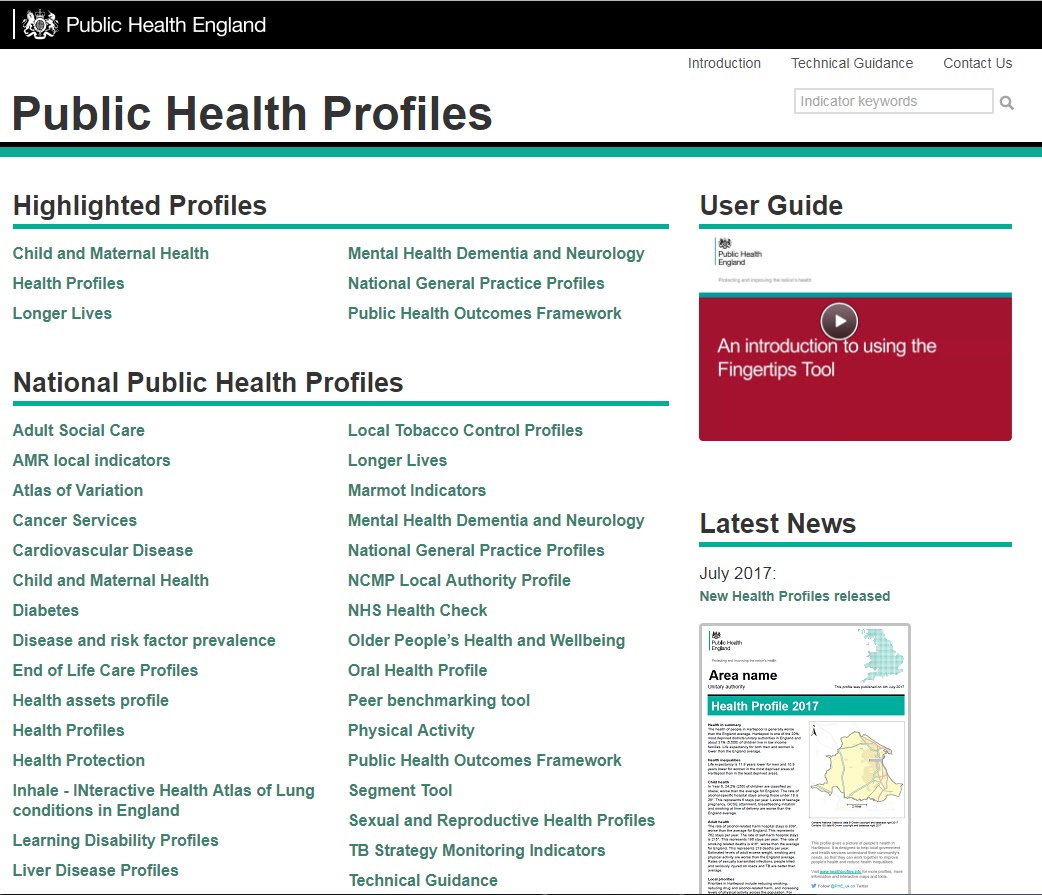Click the Public Health Profiles page title
Screen dimensions: 1042x895
253,114
